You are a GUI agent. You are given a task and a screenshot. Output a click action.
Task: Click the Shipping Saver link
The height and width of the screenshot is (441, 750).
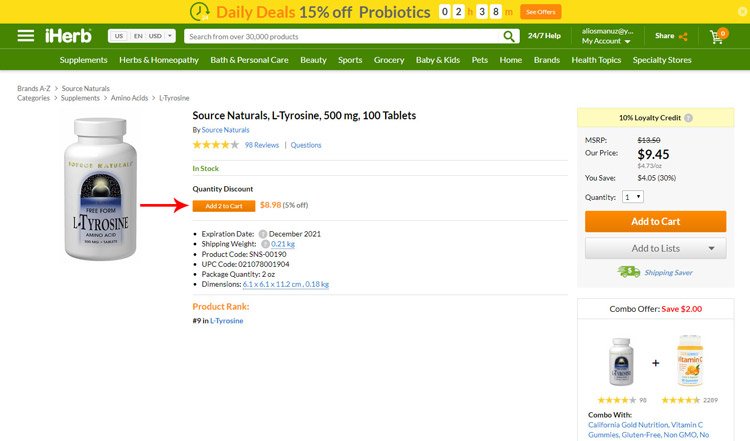(x=668, y=272)
